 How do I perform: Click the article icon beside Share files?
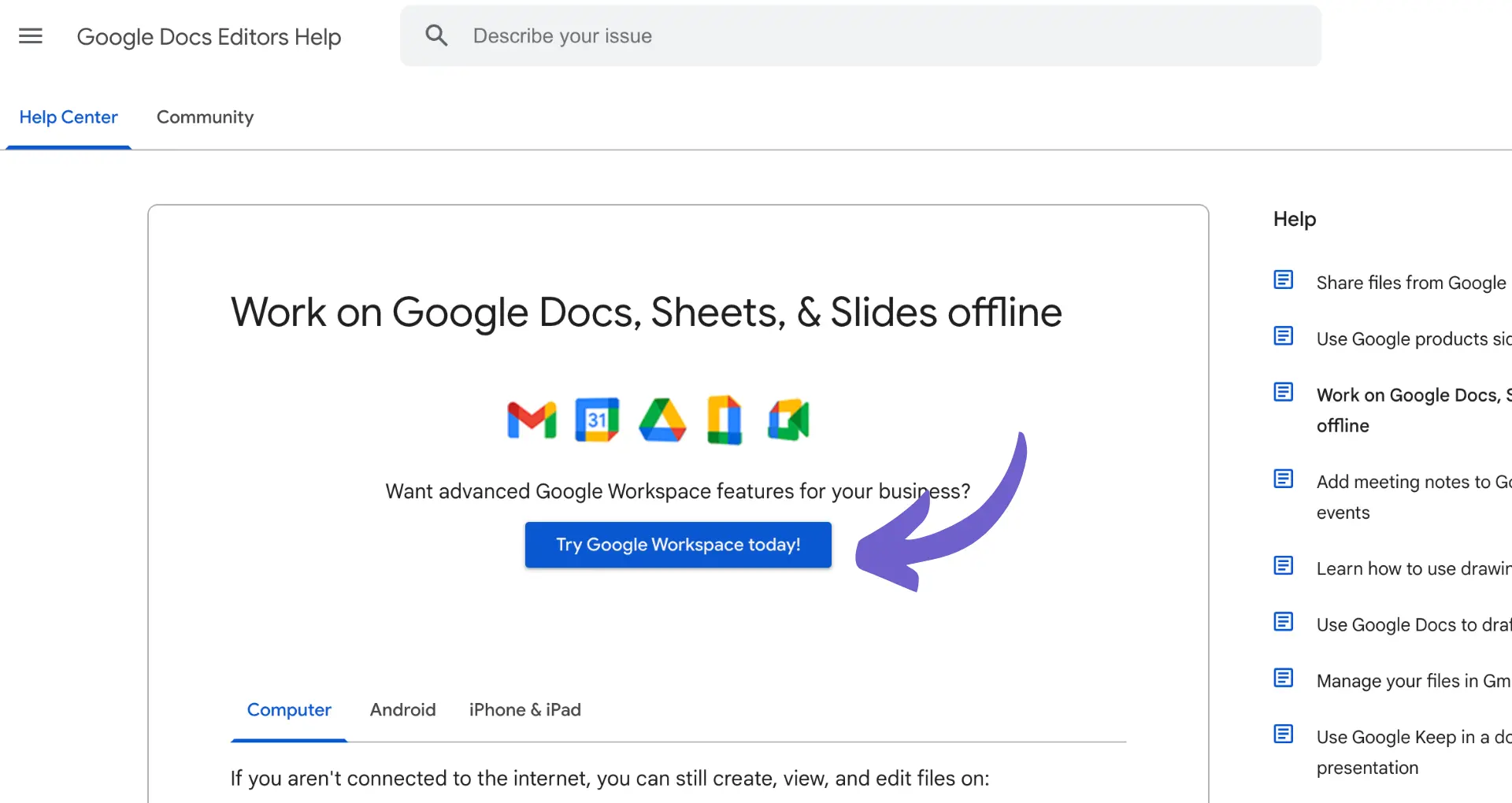[x=1284, y=279]
